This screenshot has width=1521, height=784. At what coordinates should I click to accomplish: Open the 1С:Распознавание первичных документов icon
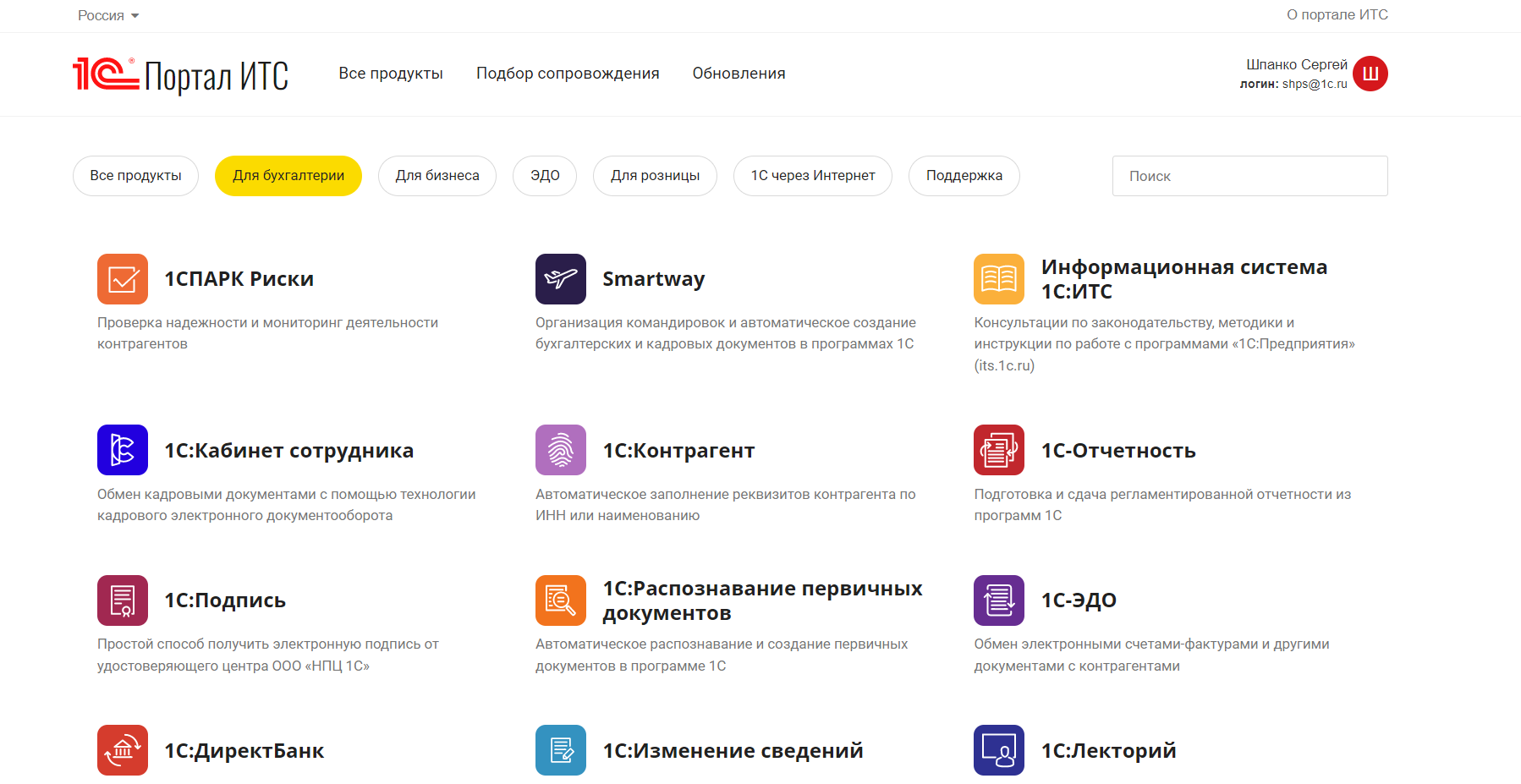(561, 600)
